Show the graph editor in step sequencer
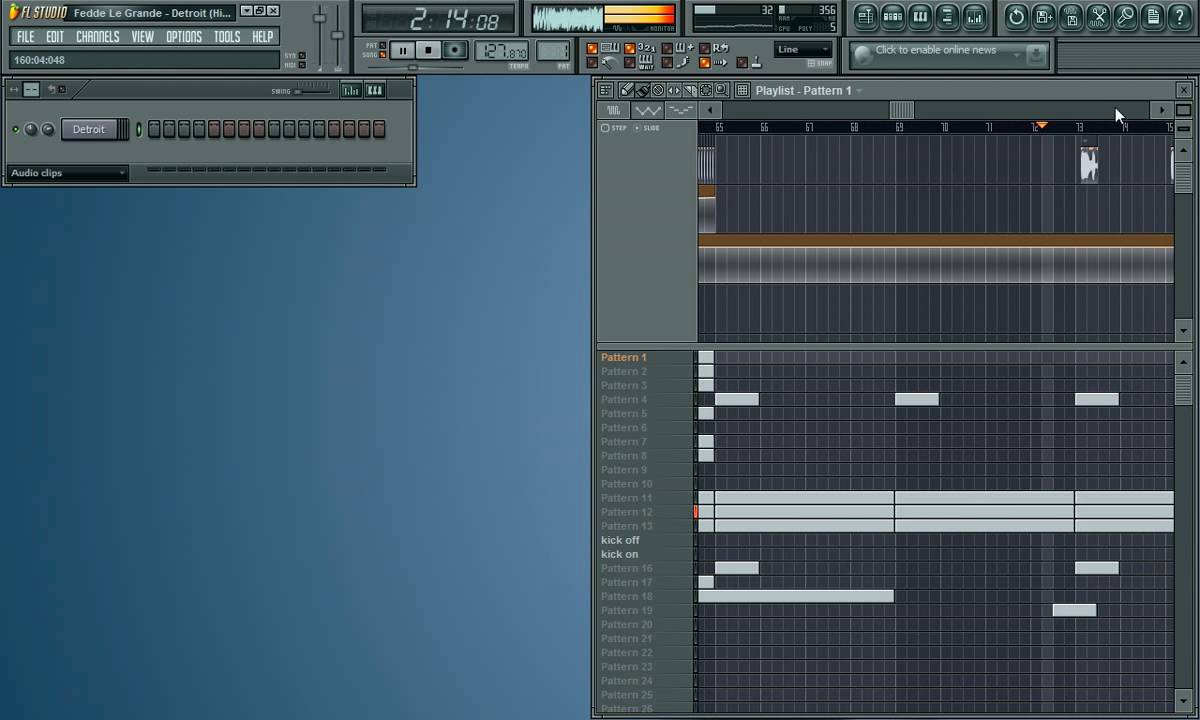This screenshot has height=720, width=1200. pos(351,90)
